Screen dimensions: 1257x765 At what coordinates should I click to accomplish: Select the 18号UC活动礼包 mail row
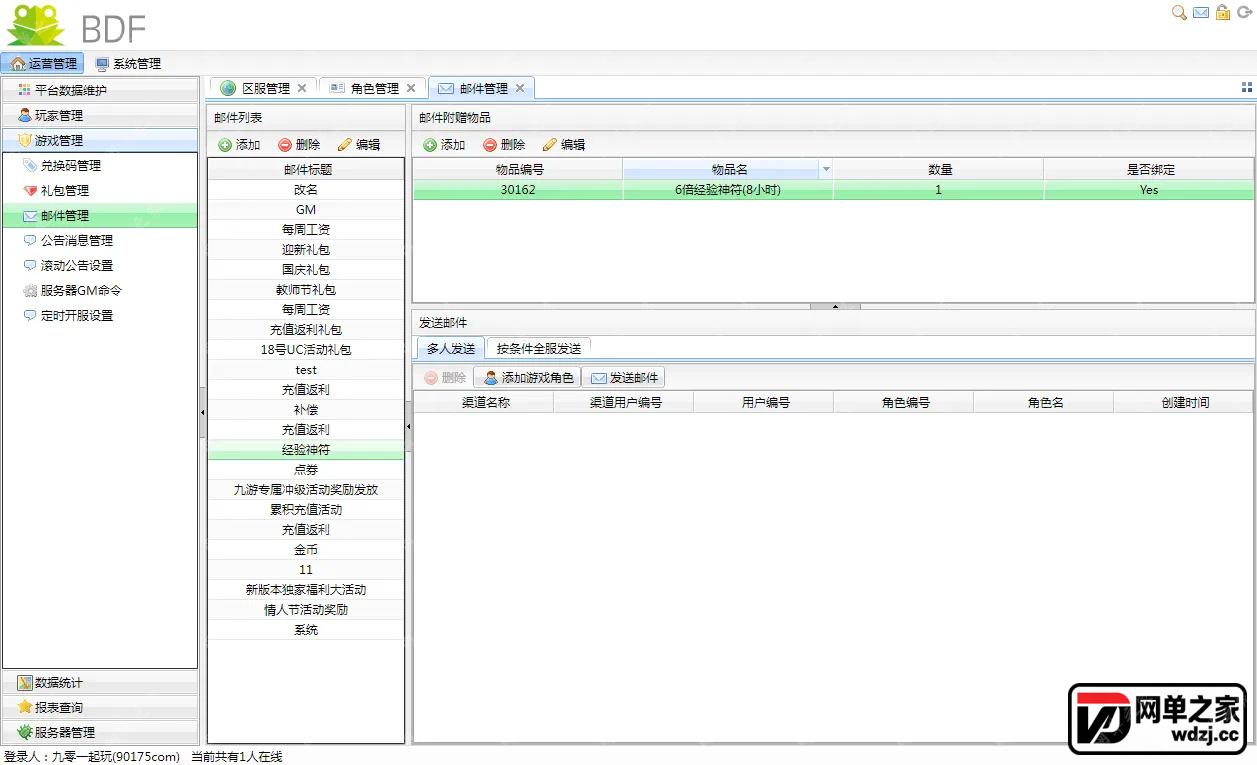[306, 349]
